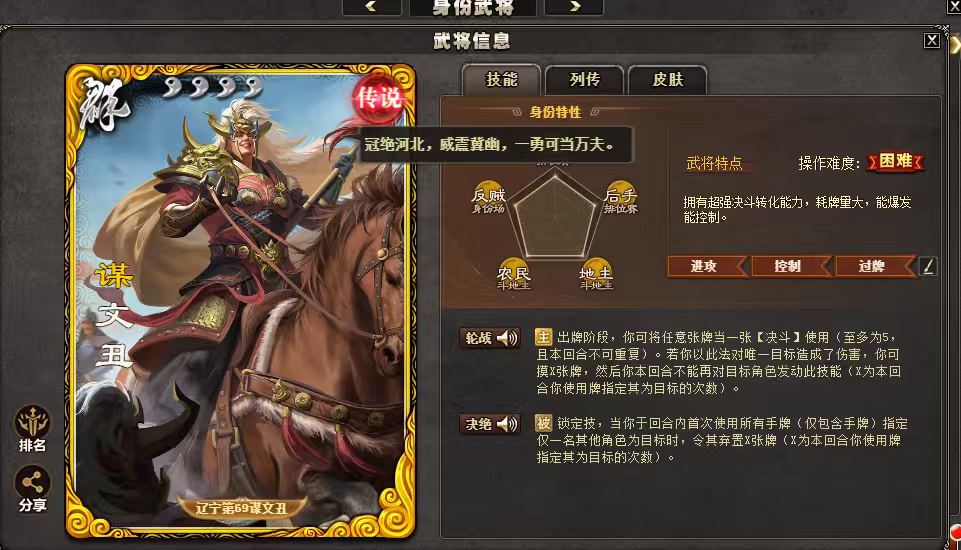Go to next general with right arrow
961x550 pixels.
(574, 7)
